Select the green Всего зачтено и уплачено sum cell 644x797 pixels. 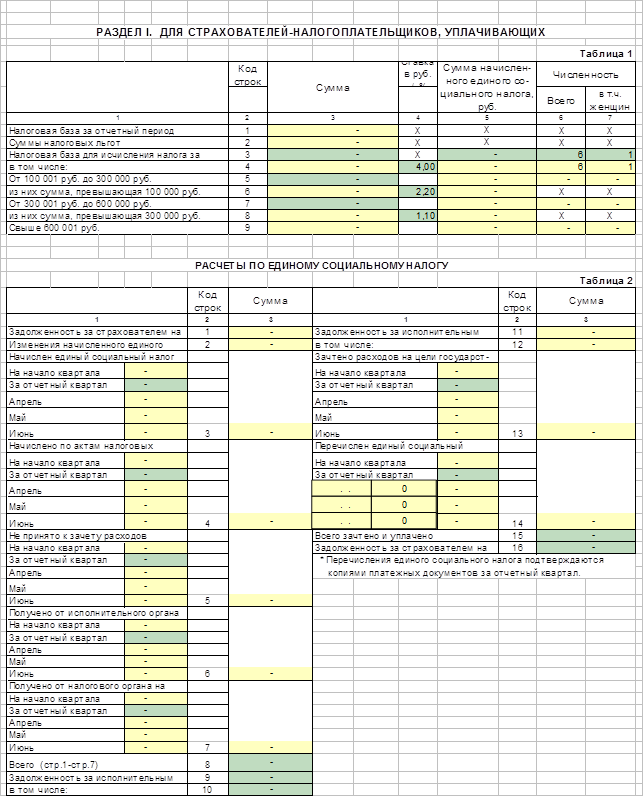[586, 535]
